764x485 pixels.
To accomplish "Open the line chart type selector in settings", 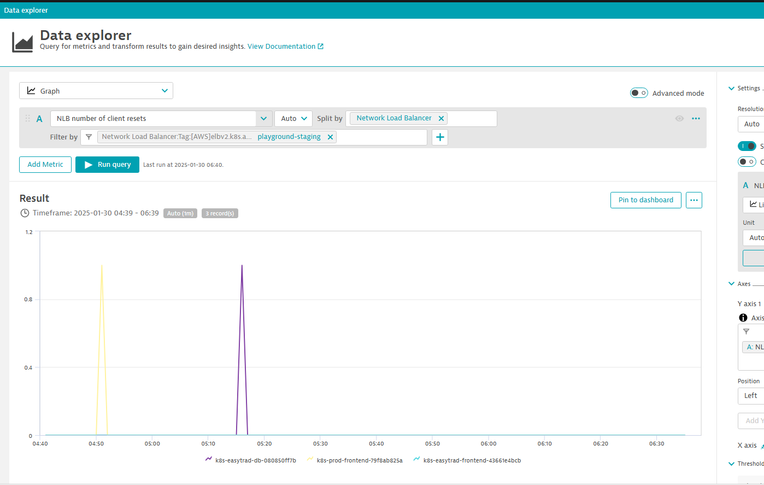I will 753,204.
